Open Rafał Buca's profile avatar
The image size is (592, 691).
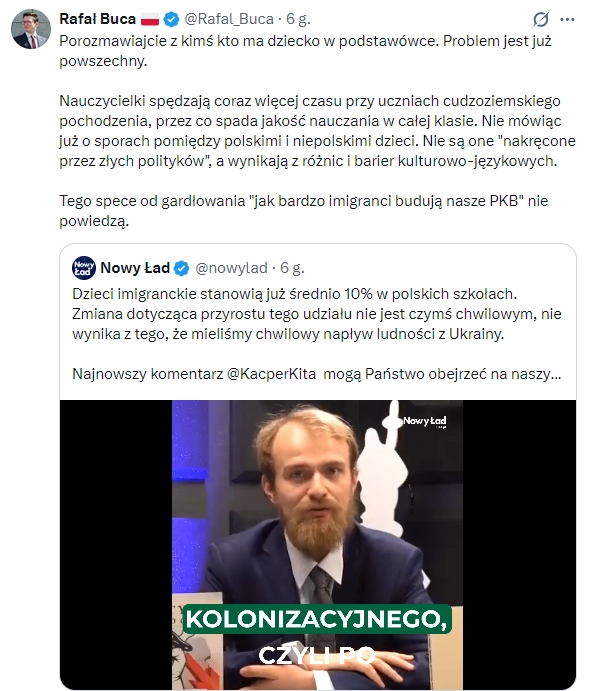(x=31, y=29)
